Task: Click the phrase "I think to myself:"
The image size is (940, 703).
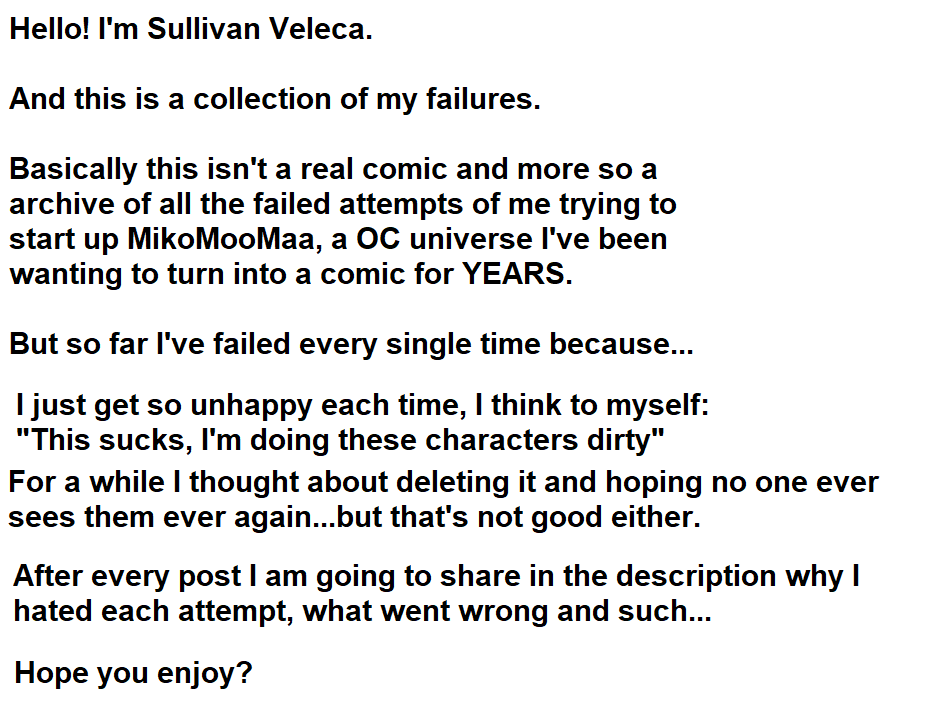Action: pos(602,406)
